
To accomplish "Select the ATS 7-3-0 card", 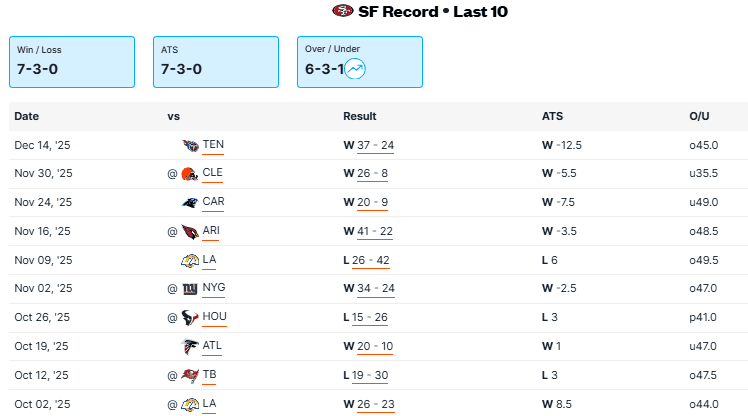I will point(216,62).
